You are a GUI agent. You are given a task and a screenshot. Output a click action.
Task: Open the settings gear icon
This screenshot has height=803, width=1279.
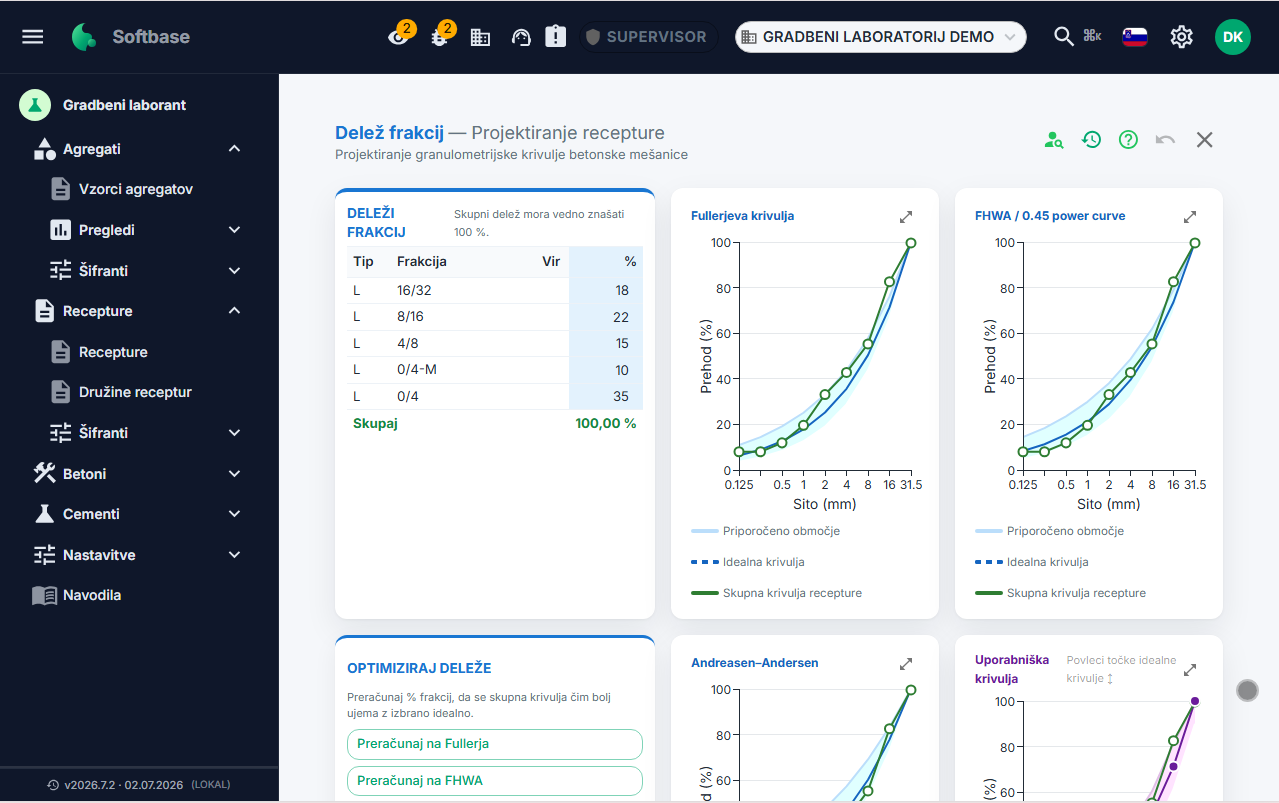(1182, 37)
